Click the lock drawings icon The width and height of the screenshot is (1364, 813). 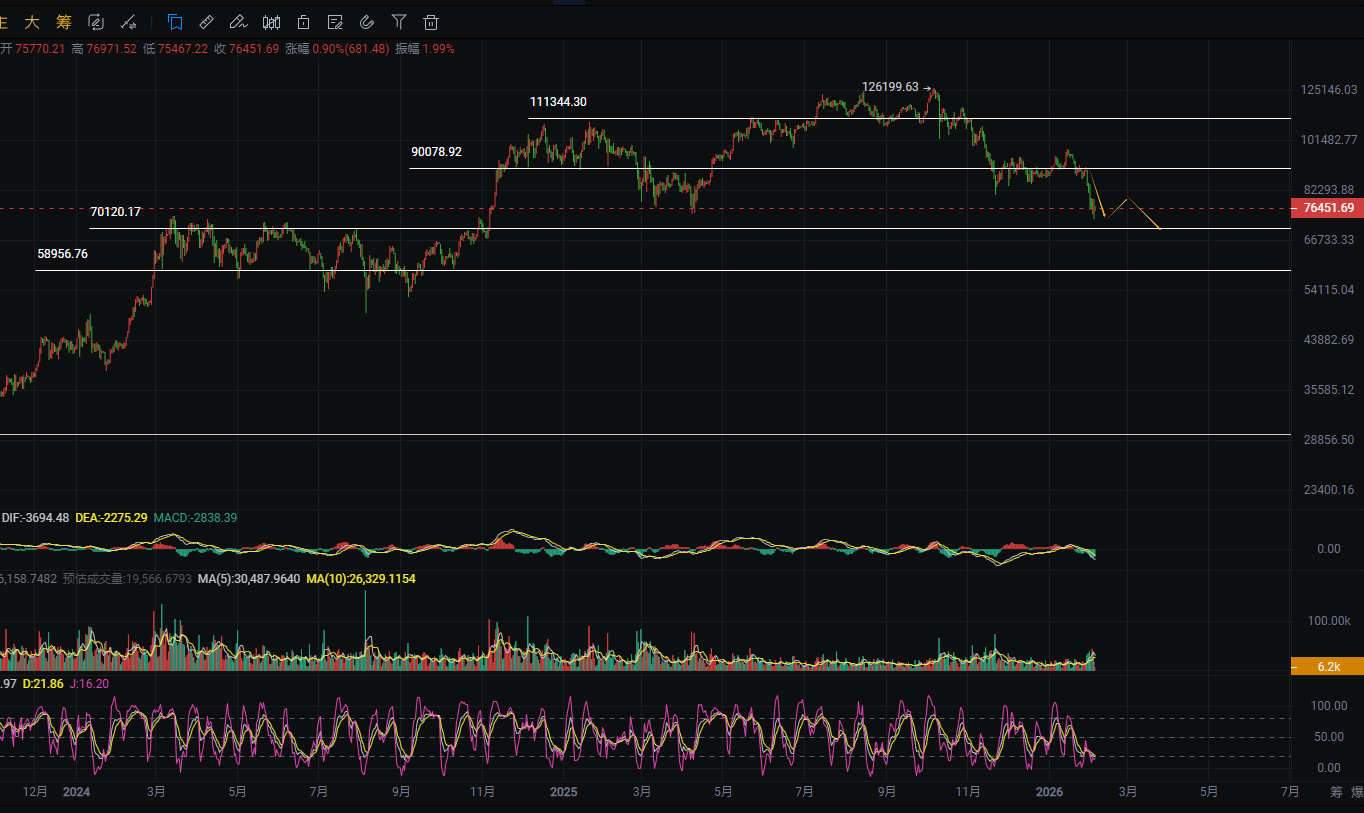[x=303, y=22]
